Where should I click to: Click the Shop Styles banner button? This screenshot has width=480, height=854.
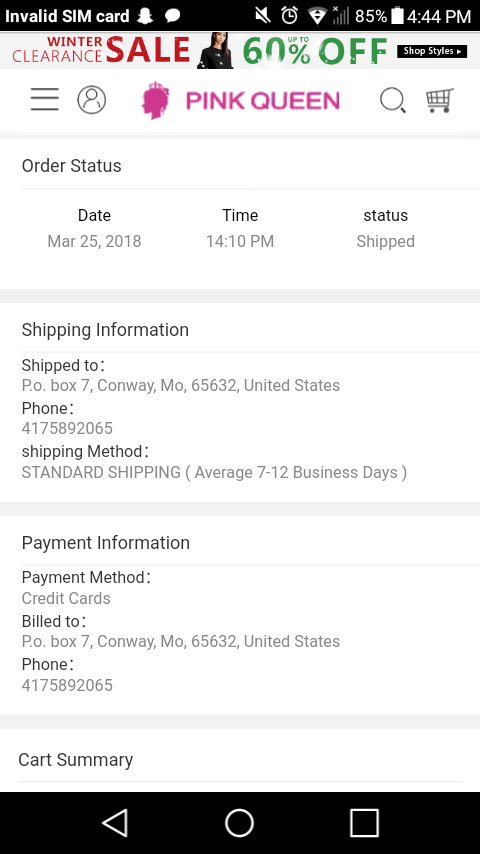[432, 51]
